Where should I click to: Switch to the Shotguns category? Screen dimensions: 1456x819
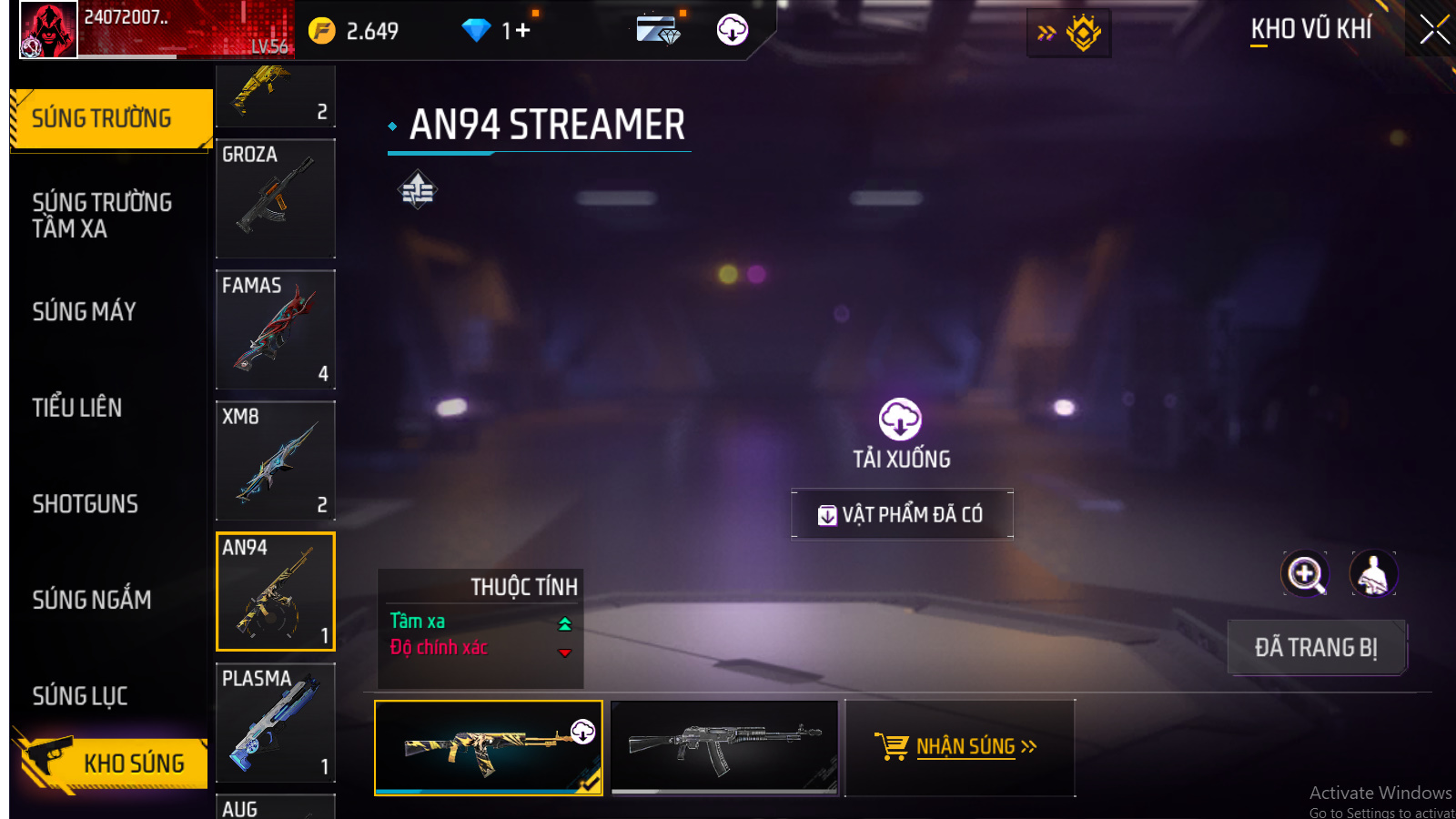pyautogui.click(x=85, y=503)
